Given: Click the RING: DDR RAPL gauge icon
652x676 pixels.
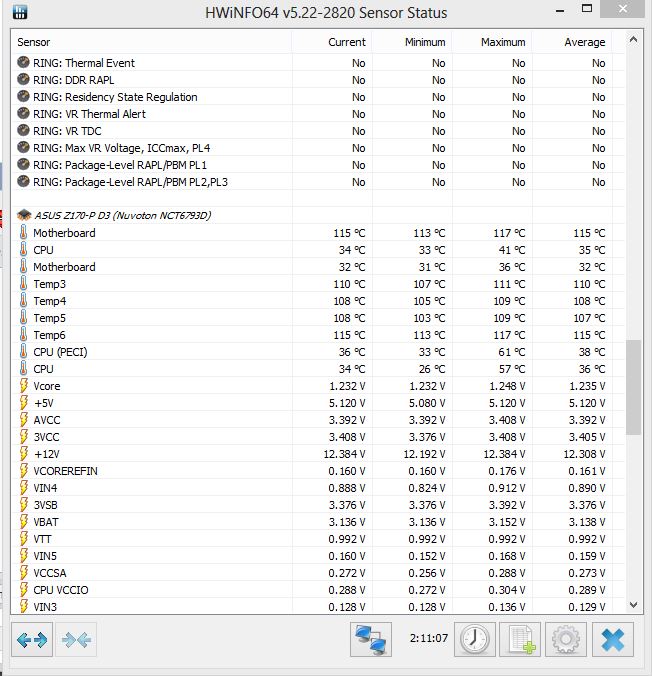Looking at the screenshot, I should 23,79.
